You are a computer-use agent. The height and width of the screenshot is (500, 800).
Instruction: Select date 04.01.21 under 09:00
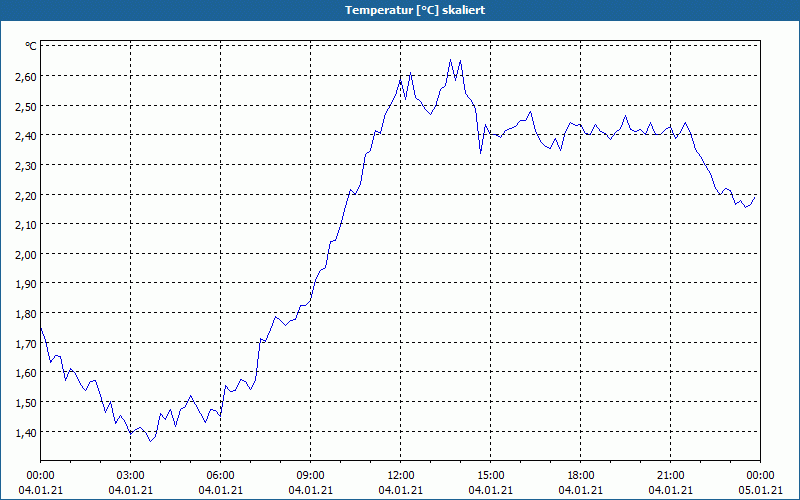(x=311, y=490)
